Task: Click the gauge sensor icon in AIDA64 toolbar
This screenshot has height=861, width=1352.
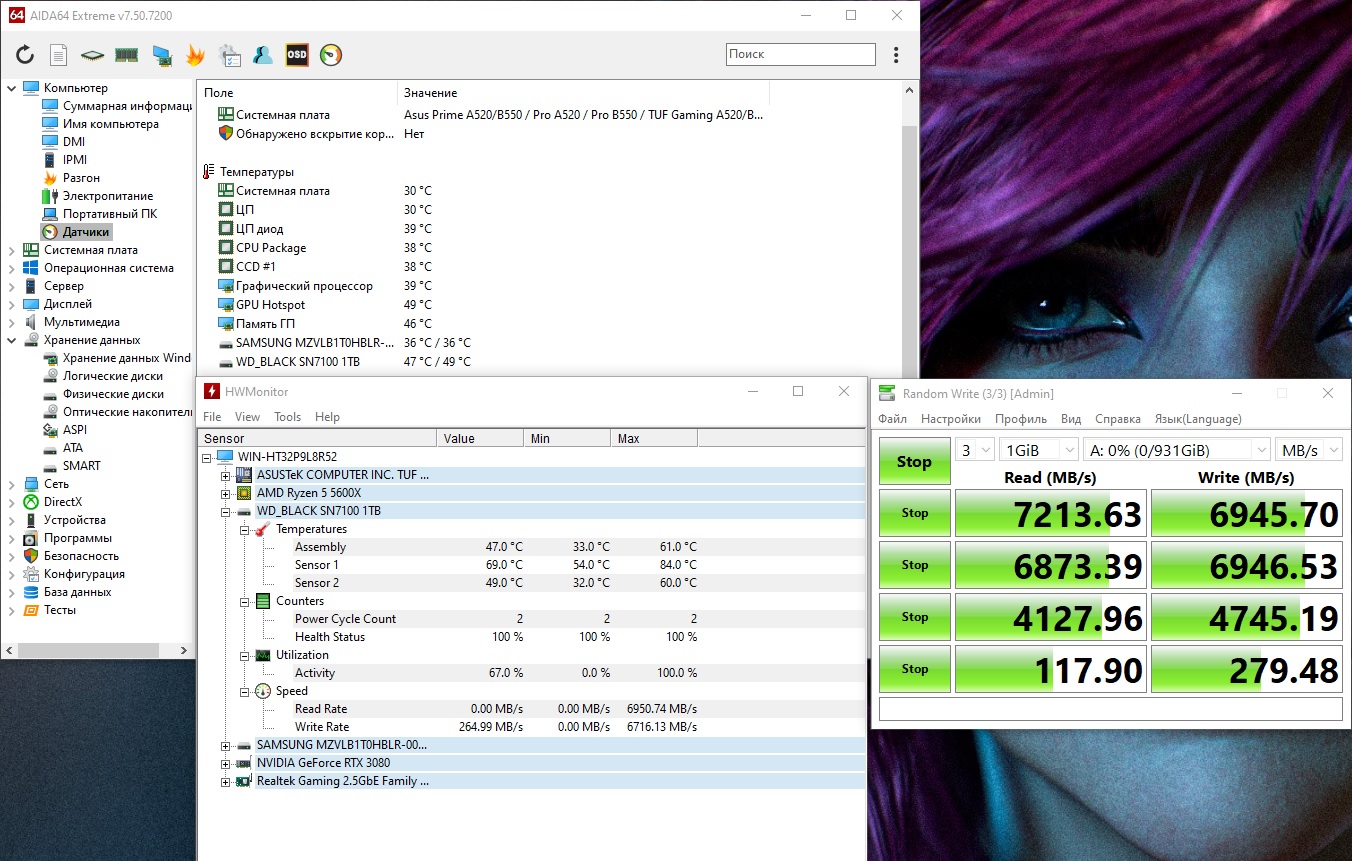Action: 331,55
